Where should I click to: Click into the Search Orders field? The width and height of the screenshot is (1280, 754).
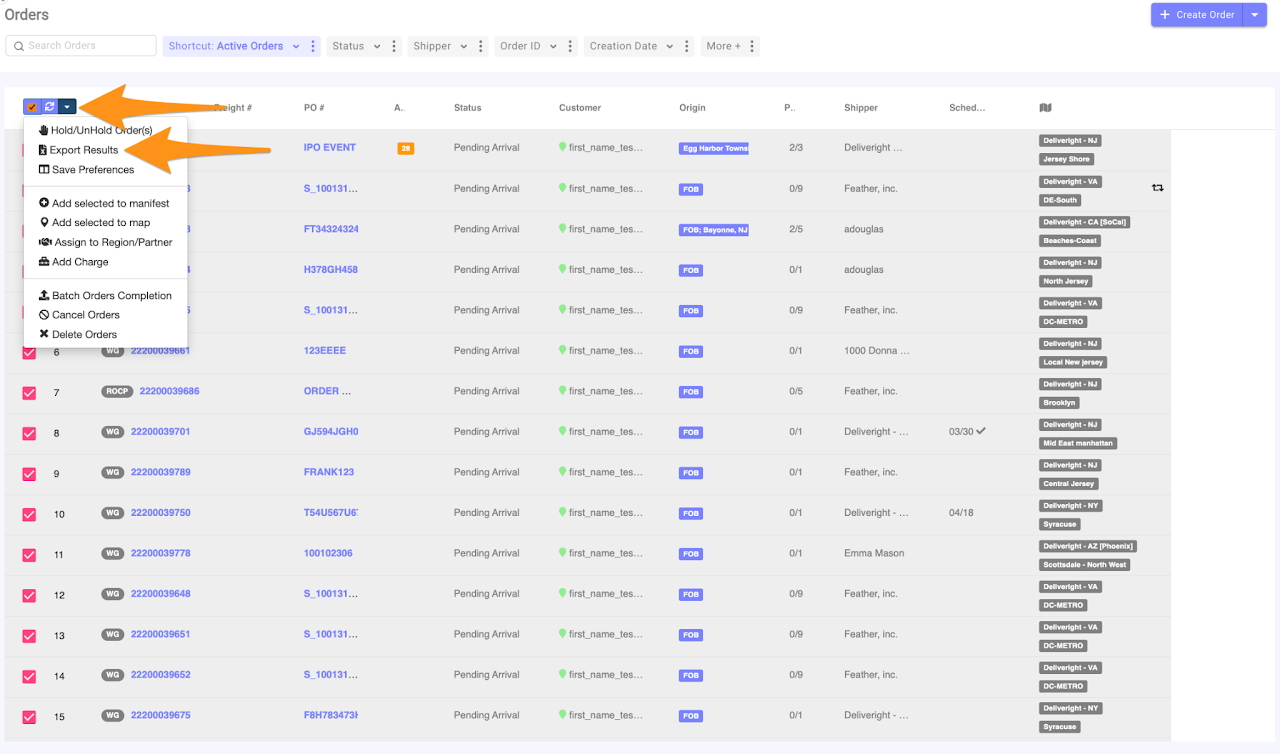81,46
